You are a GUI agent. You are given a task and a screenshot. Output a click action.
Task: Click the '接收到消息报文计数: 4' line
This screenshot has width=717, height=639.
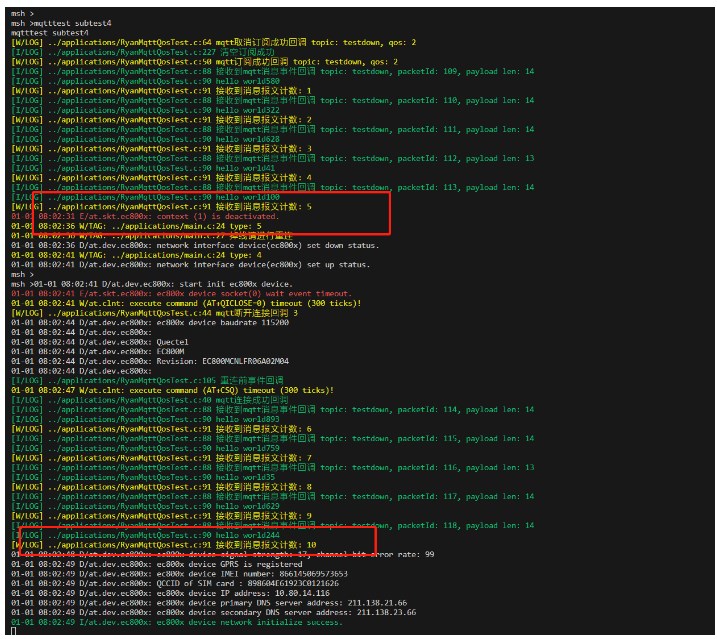pos(161,177)
